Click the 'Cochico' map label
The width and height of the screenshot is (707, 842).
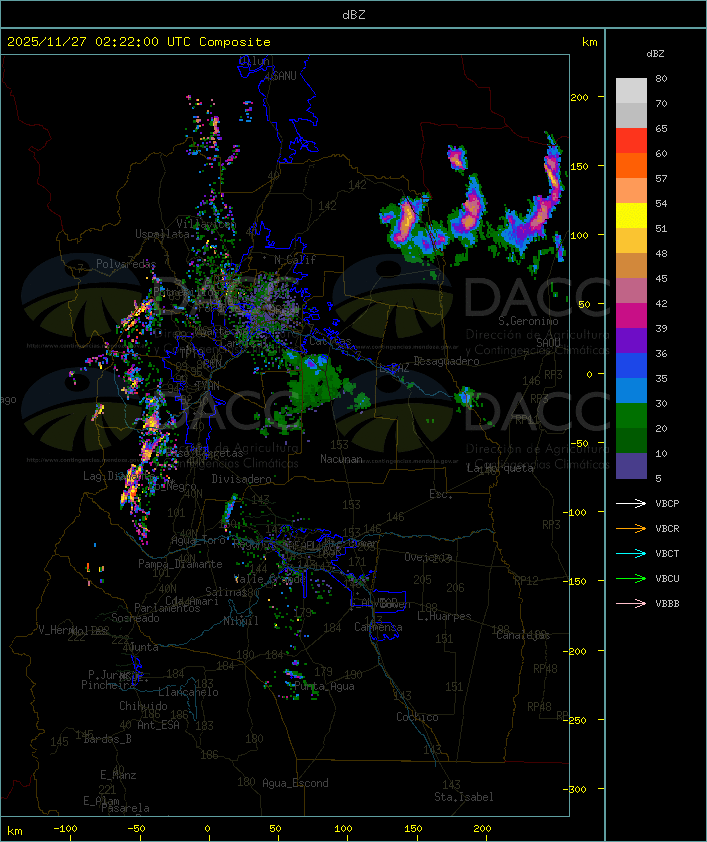click(417, 717)
